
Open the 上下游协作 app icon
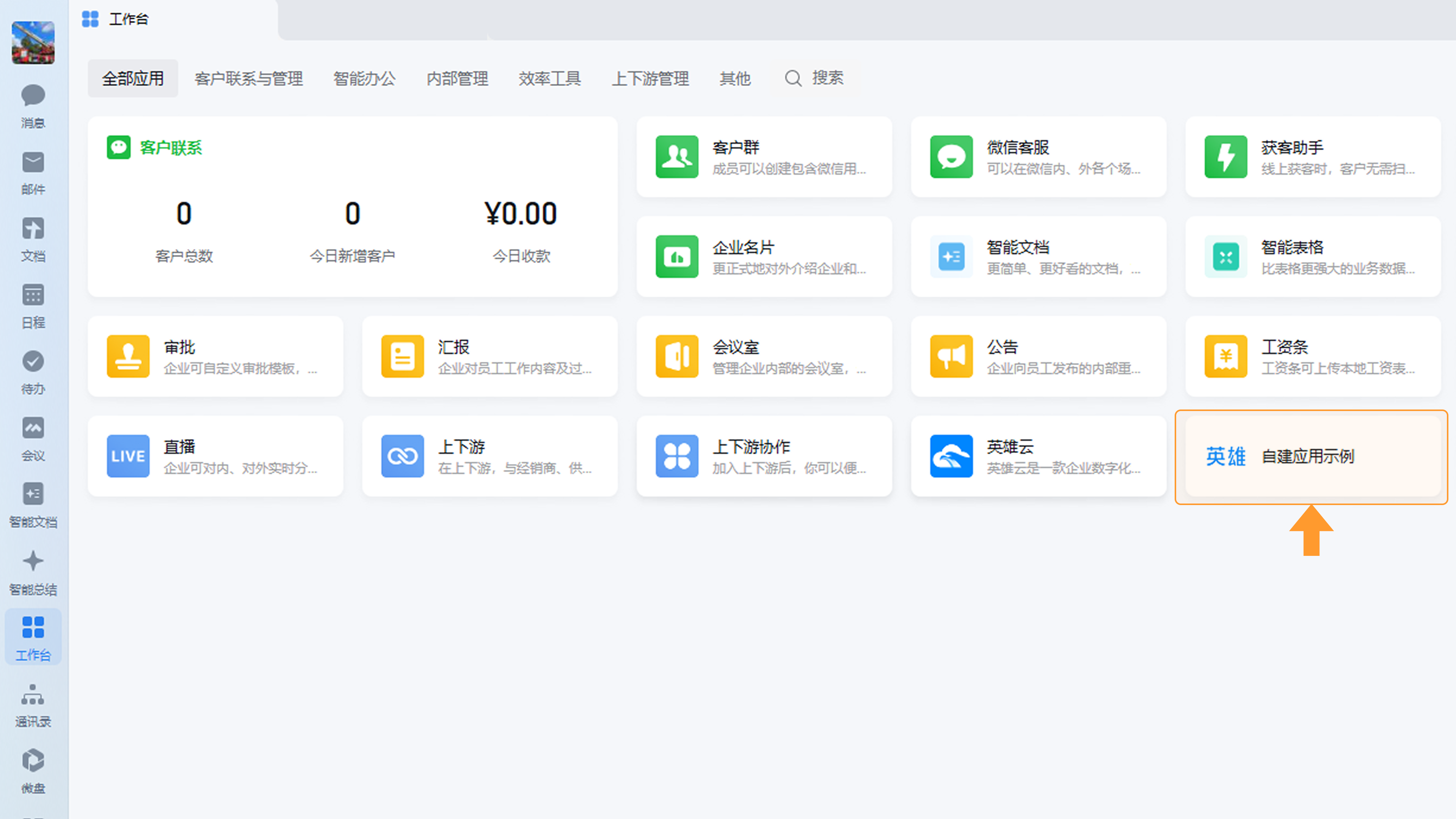(676, 456)
